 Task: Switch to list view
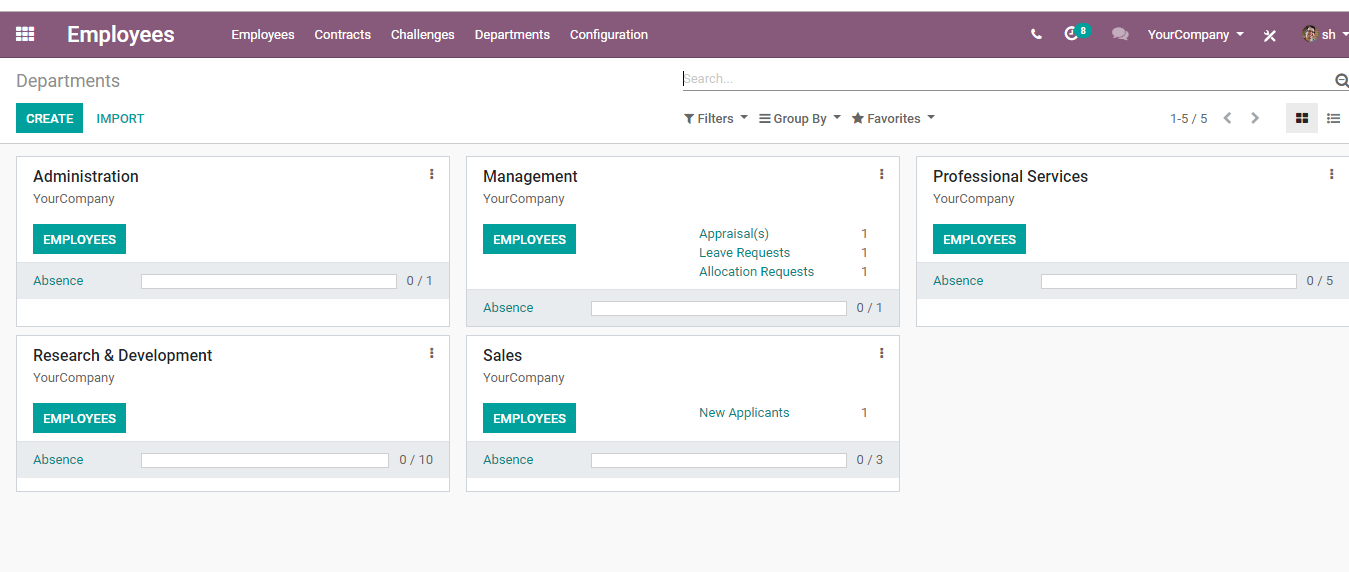pyautogui.click(x=1333, y=118)
